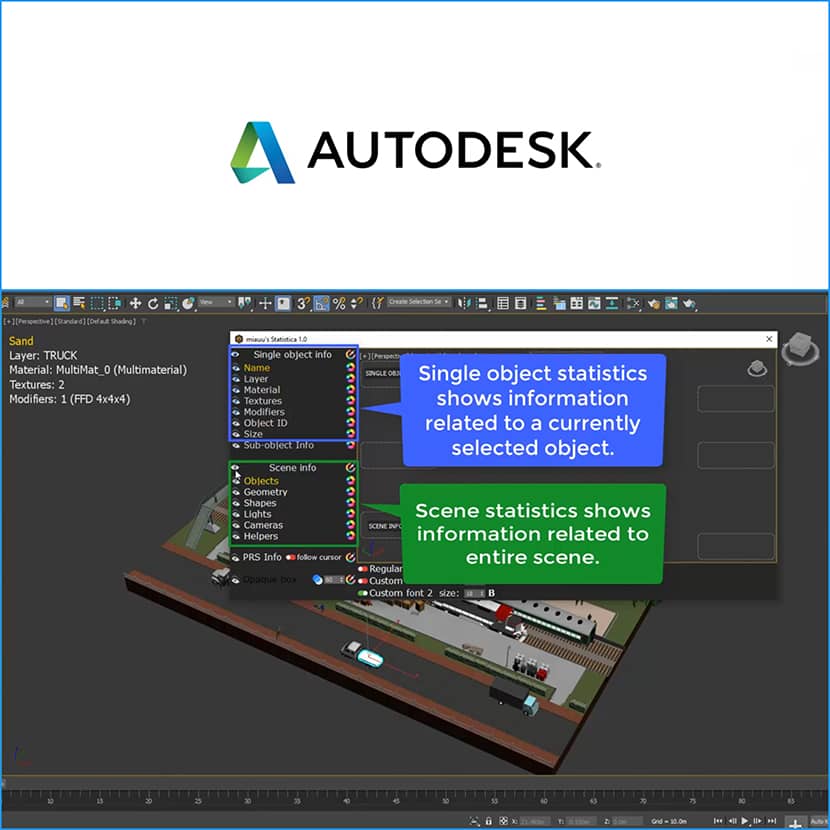This screenshot has width=830, height=830.
Task: Click the Previous Frame button
Action: 732,821
